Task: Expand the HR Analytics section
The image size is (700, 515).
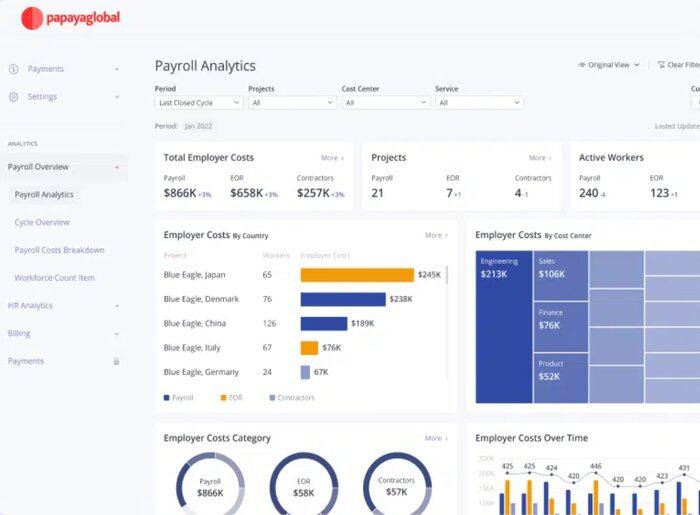Action: point(116,306)
